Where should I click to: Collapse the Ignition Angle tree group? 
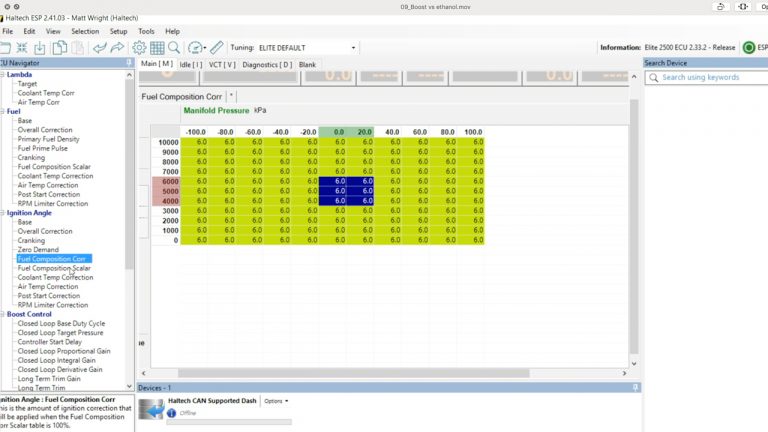point(3,213)
